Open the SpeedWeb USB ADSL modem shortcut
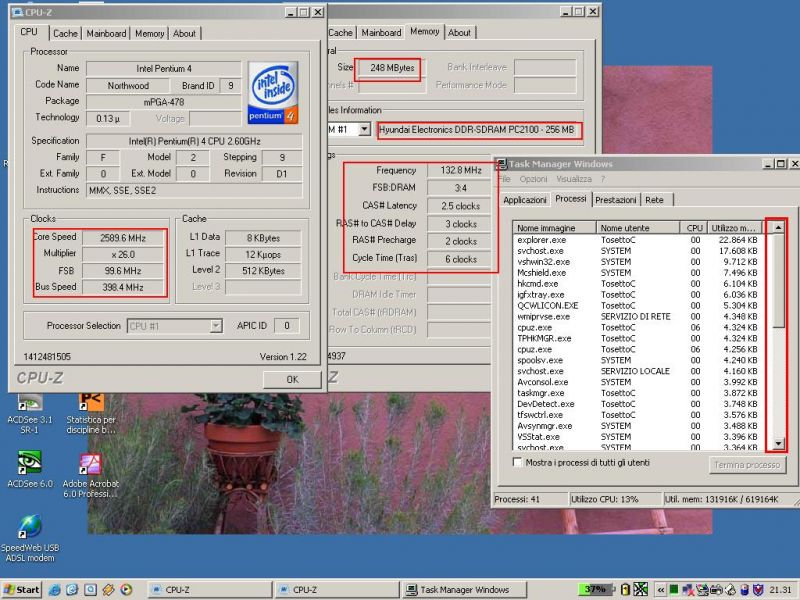The height and width of the screenshot is (600, 800). (x=30, y=538)
